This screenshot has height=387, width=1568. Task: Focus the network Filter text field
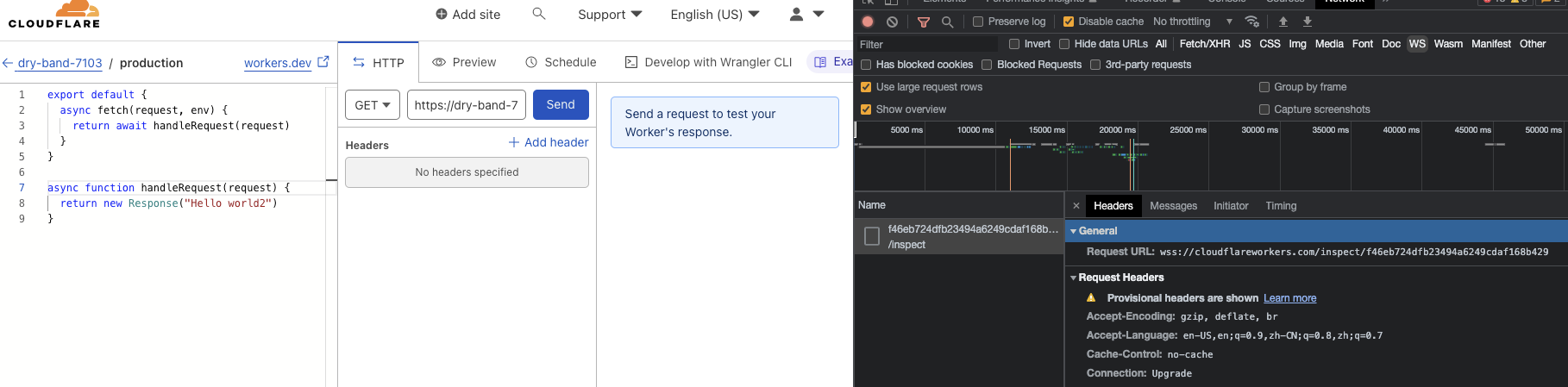tap(927, 44)
